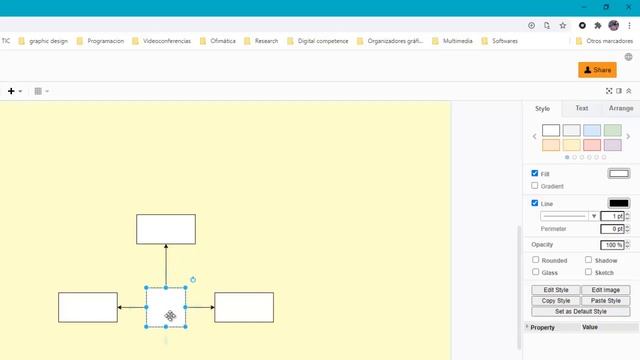The width and height of the screenshot is (640, 360).
Task: Click the install app icon in address bar
Action: coord(531,25)
